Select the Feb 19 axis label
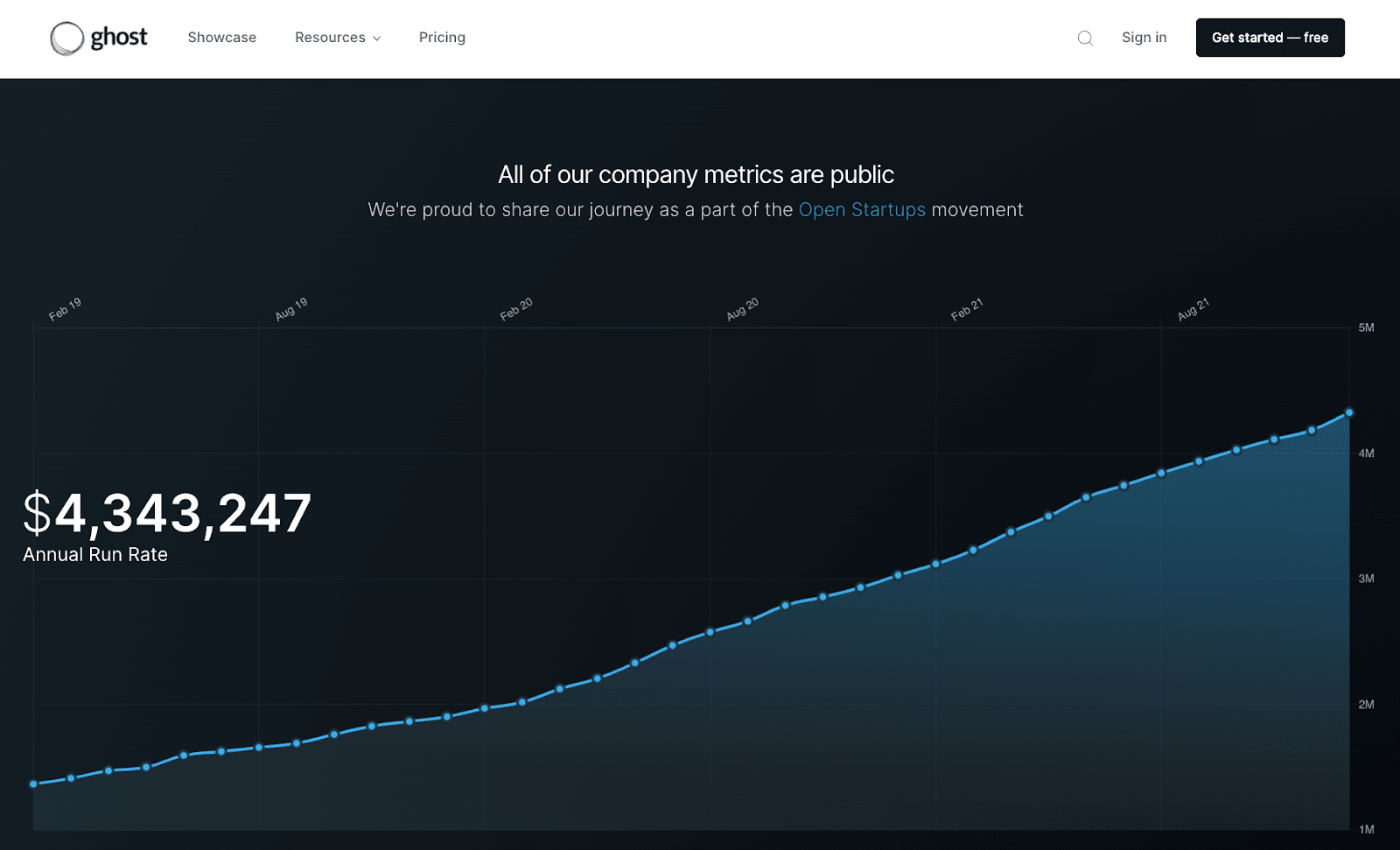This screenshot has width=1400, height=850. [65, 309]
